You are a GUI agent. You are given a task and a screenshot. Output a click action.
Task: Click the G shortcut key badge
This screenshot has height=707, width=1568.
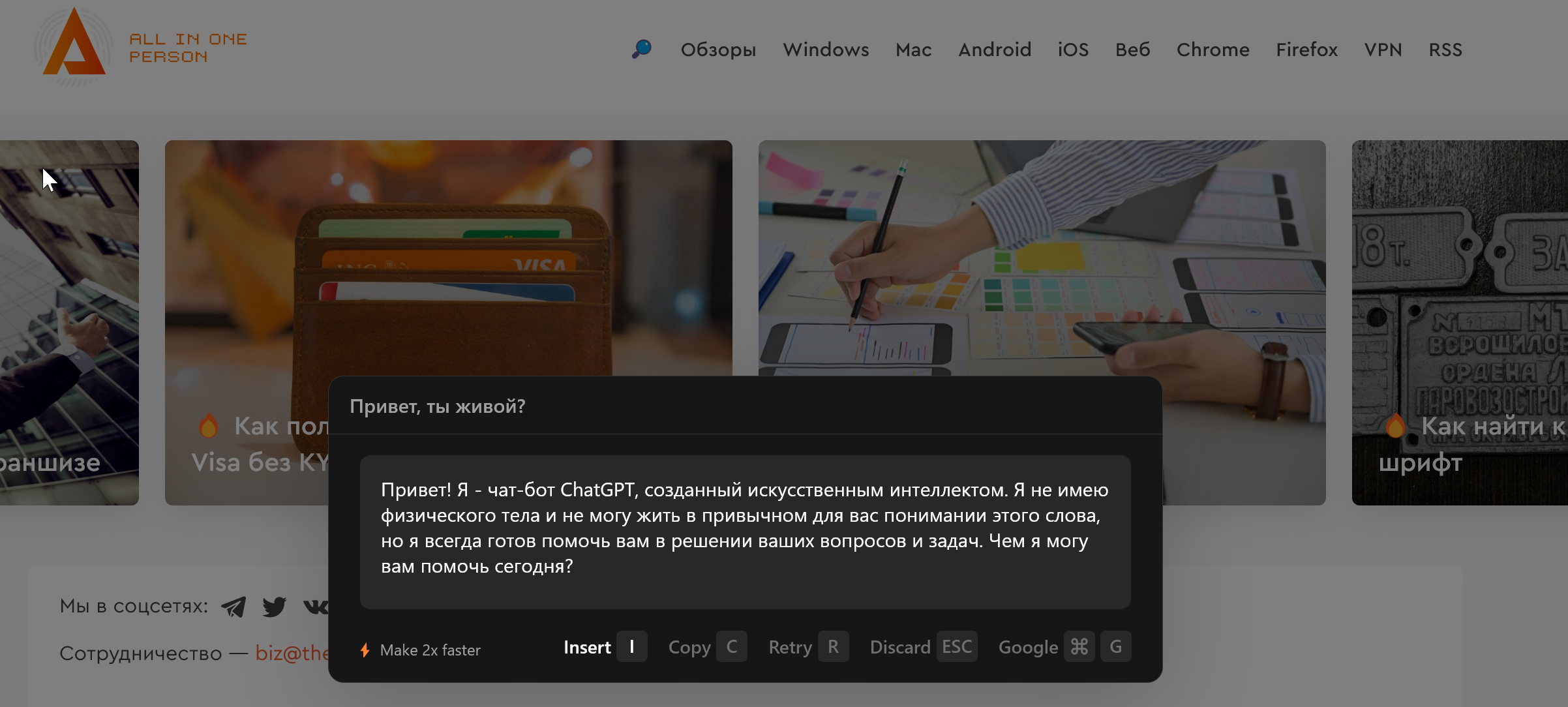tap(1115, 646)
